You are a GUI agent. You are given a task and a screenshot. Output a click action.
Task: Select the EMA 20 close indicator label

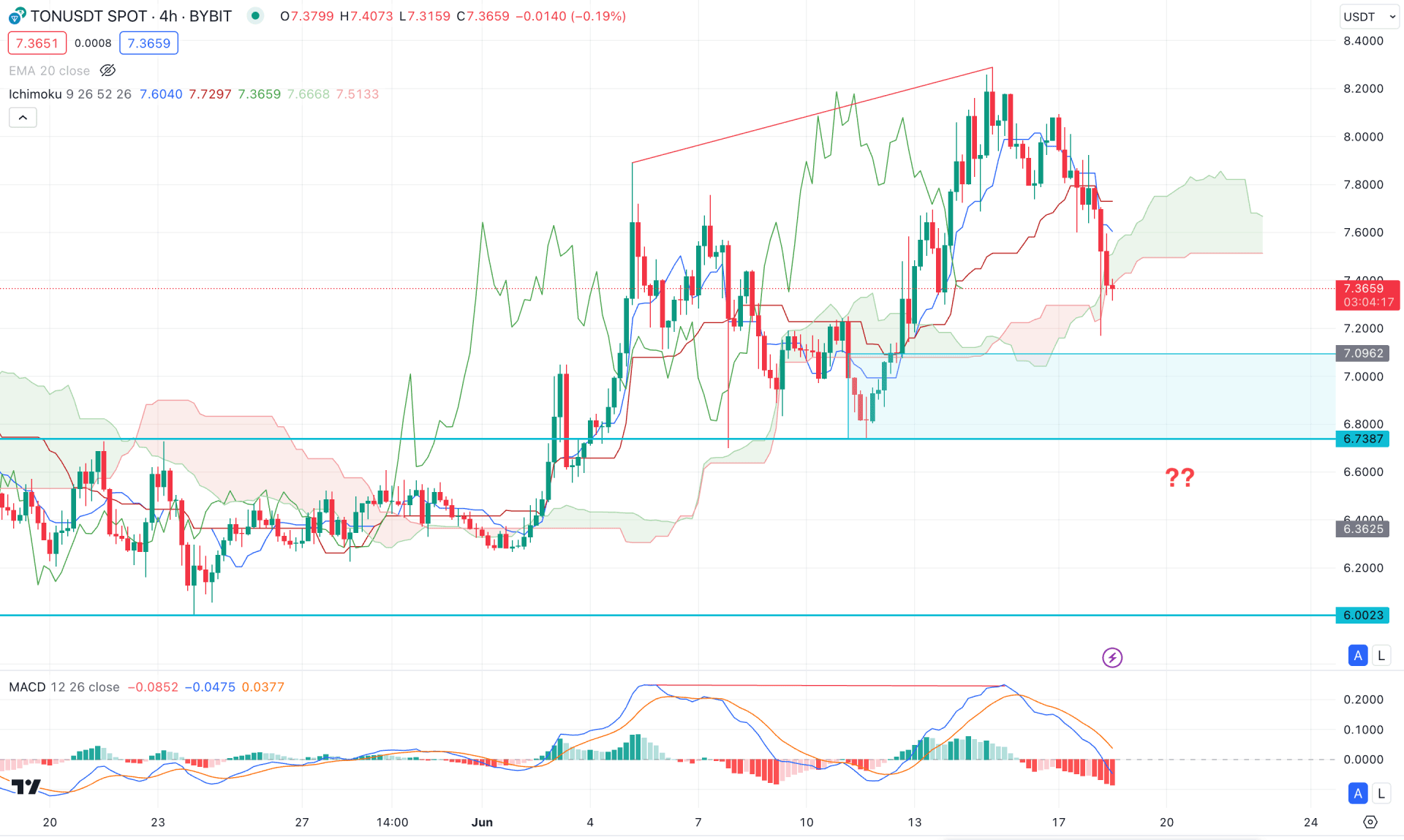[49, 71]
